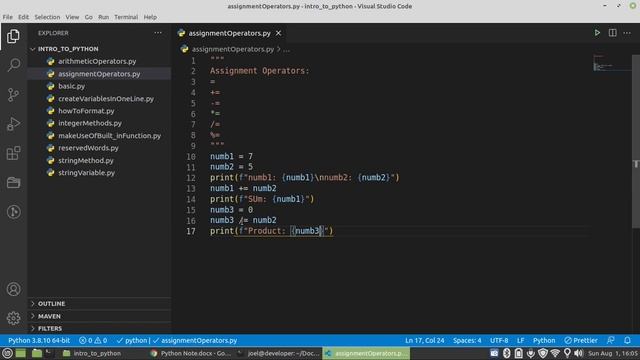Image resolution: width=640 pixels, height=360 pixels.
Task: Open the Help menu
Action: (x=150, y=17)
